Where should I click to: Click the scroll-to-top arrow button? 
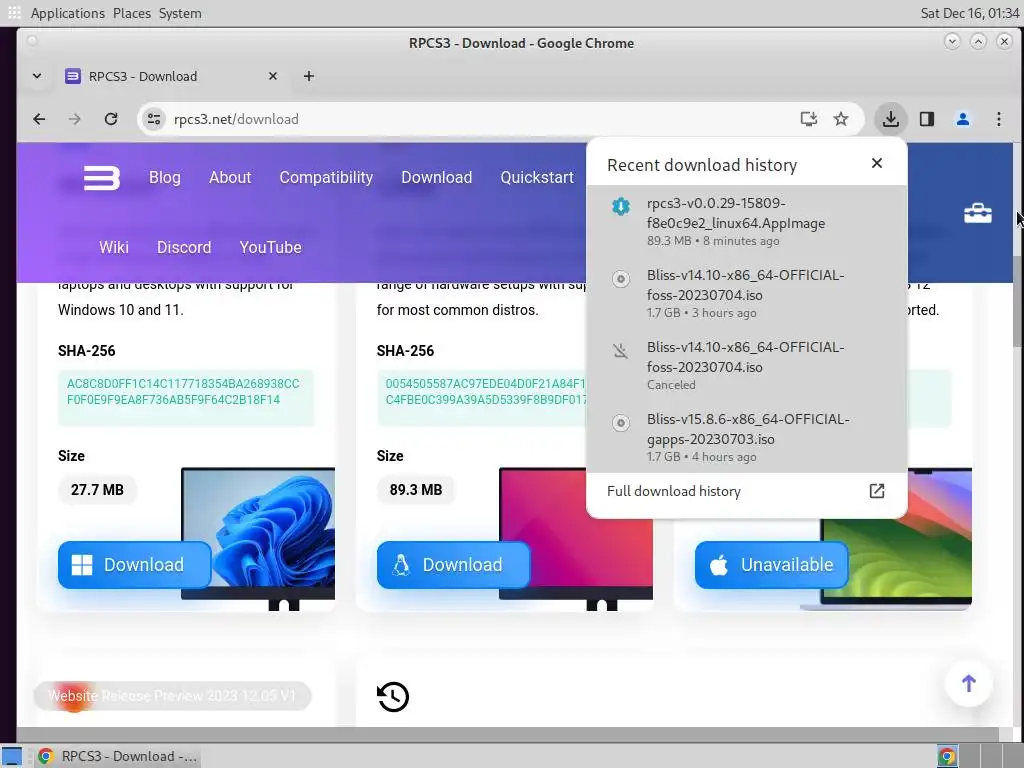(x=969, y=683)
